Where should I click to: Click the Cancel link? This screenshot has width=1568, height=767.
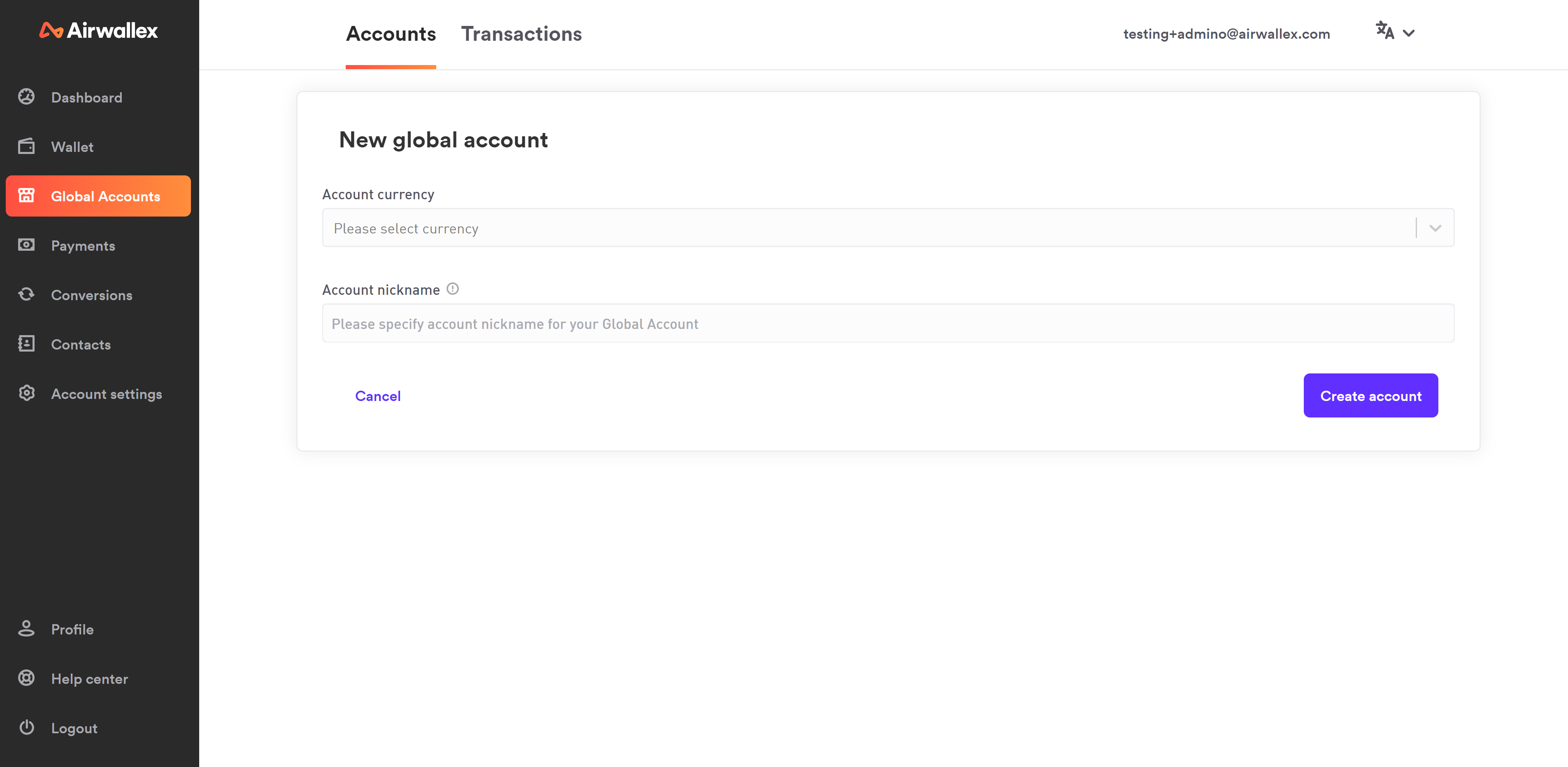click(377, 396)
